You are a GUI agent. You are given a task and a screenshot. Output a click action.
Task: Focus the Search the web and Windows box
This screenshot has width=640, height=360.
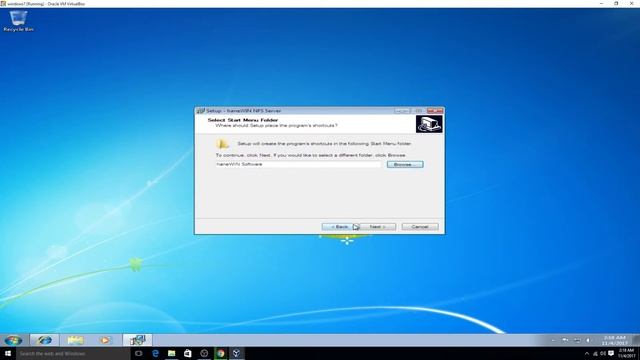pyautogui.click(x=73, y=353)
